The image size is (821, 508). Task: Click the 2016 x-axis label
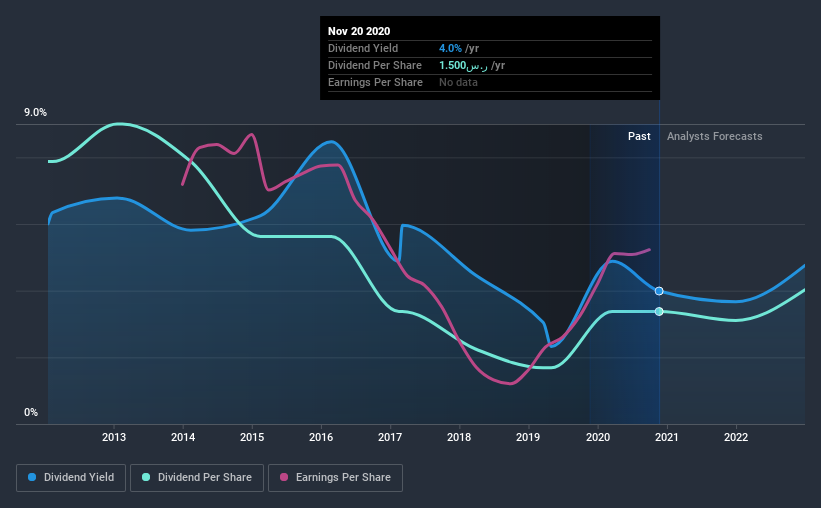(x=321, y=437)
